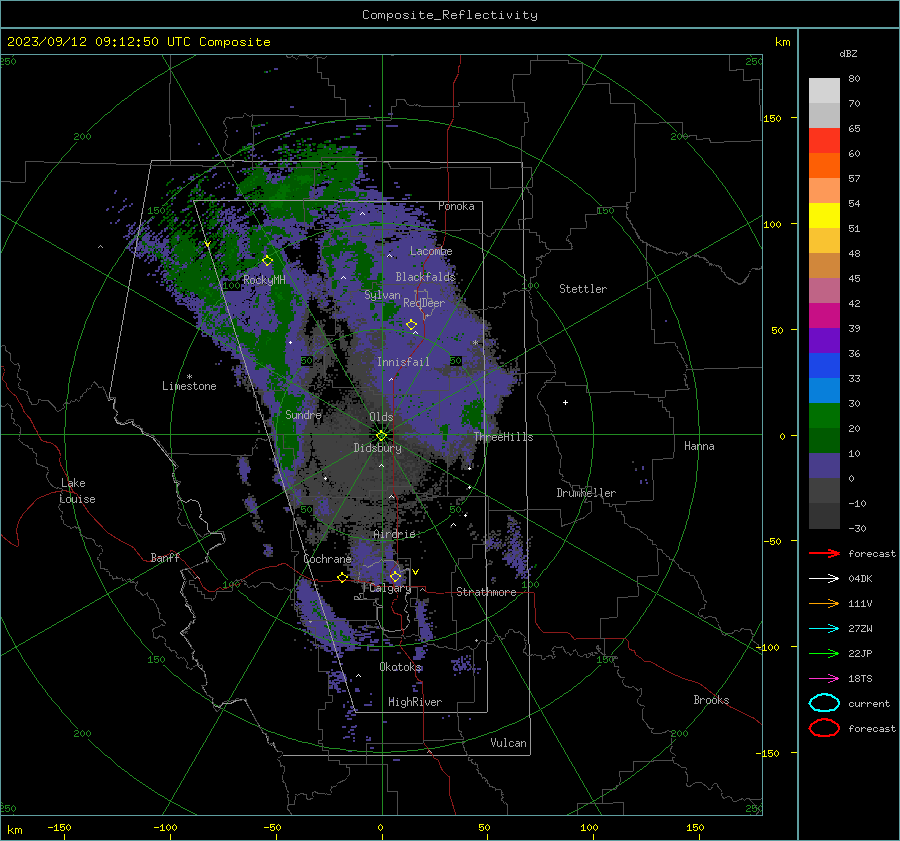
Task: Click the red forecast arrow in the legend
Action: click(824, 553)
